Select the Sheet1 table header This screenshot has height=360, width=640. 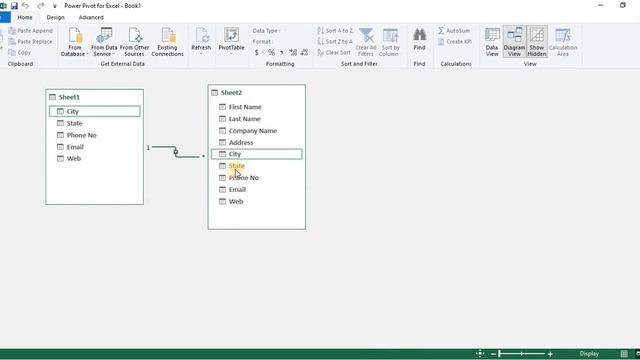coord(94,97)
